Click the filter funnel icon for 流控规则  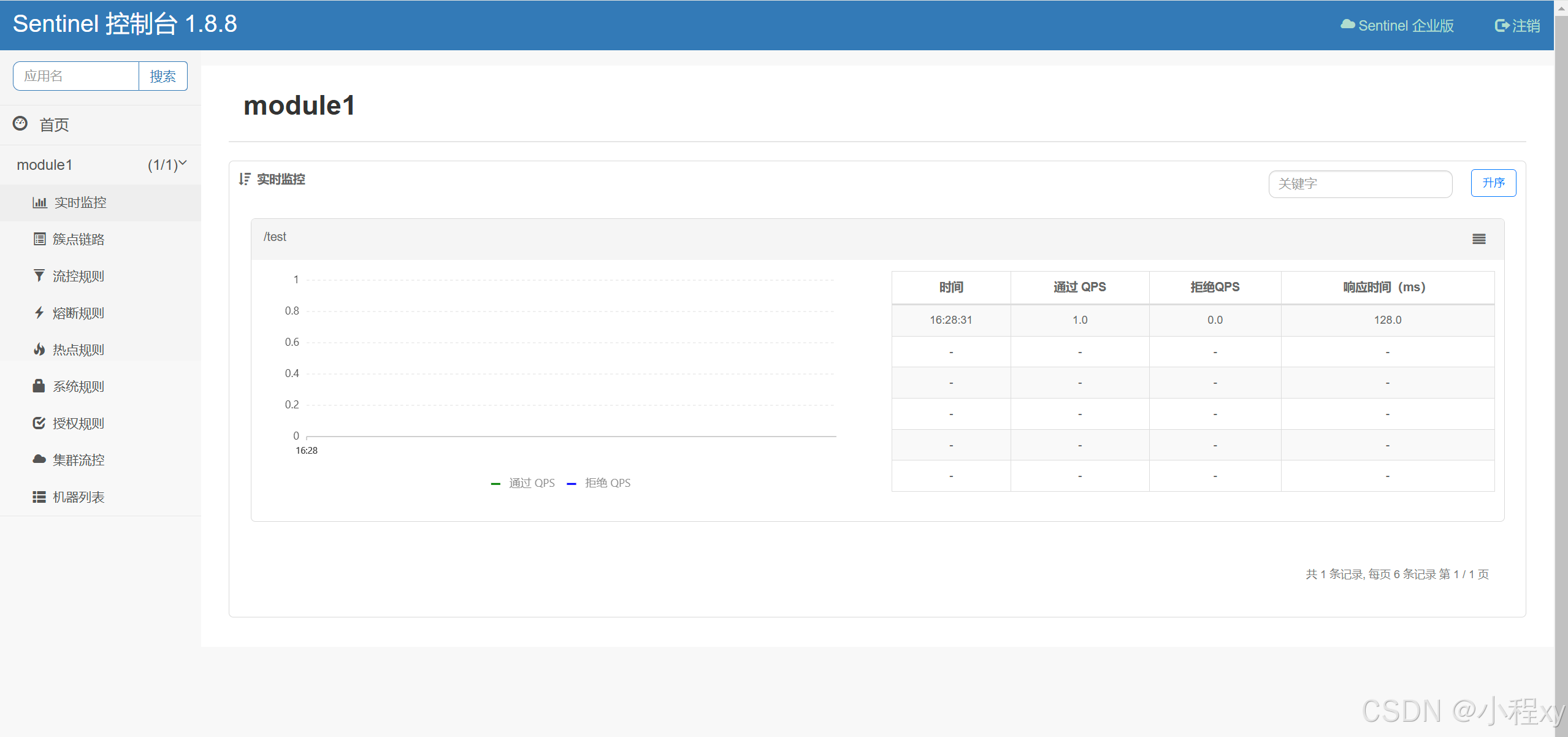point(39,276)
